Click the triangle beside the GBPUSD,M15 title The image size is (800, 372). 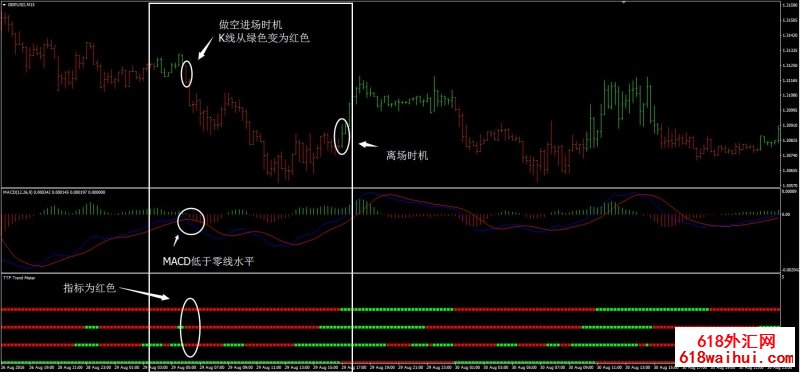tap(5, 5)
